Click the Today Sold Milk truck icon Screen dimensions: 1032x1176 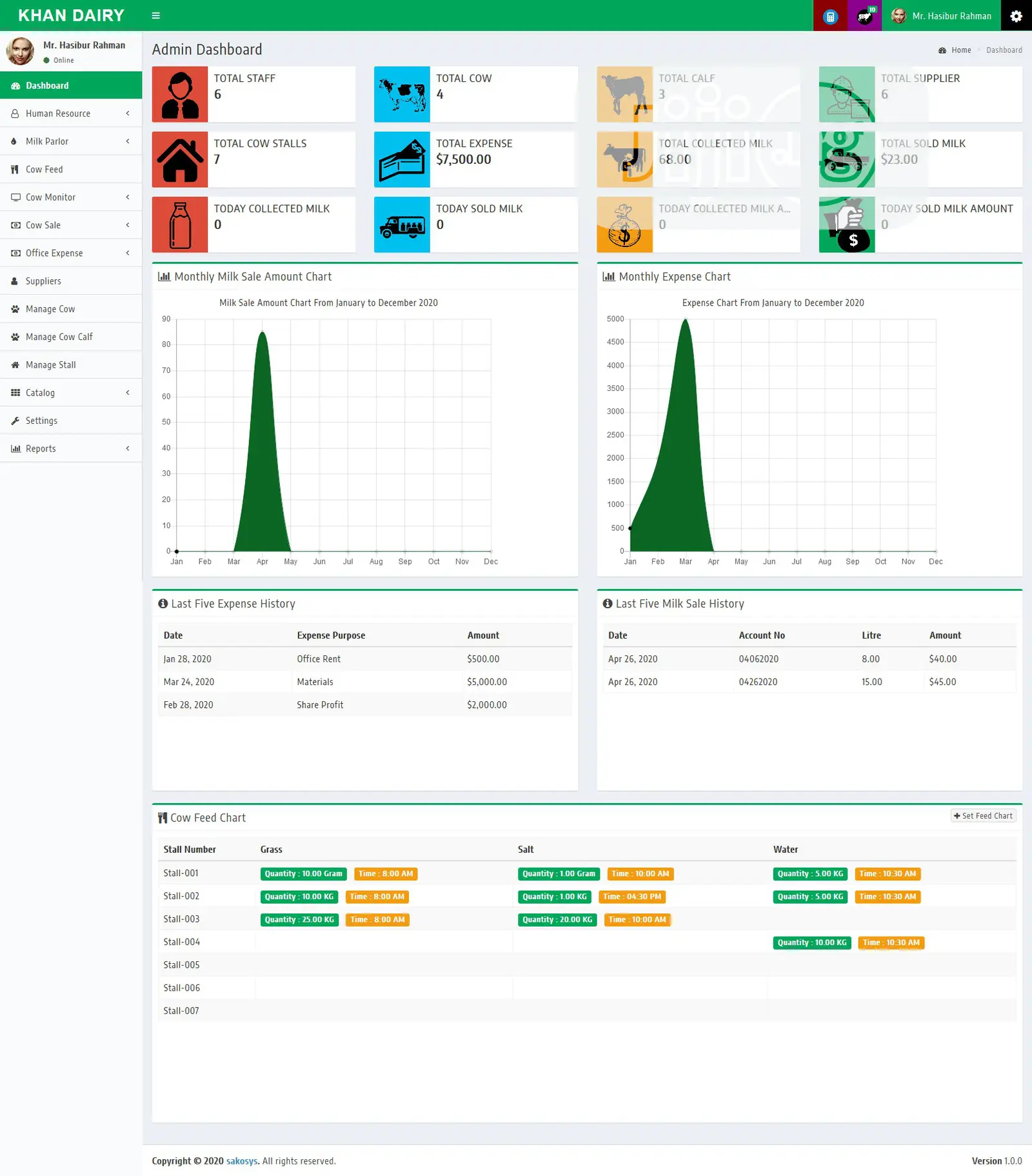pyautogui.click(x=402, y=224)
